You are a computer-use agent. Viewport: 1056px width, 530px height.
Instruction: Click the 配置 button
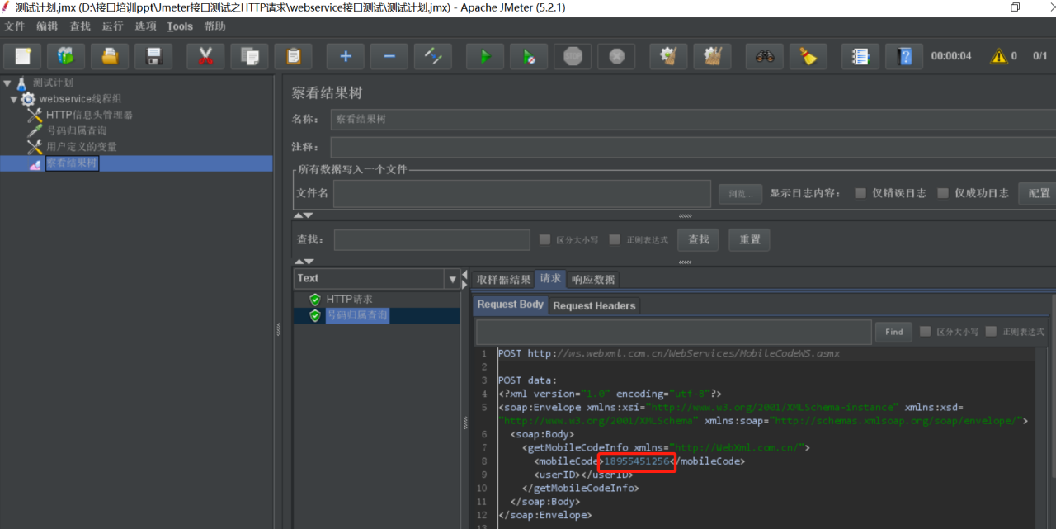coord(1038,193)
